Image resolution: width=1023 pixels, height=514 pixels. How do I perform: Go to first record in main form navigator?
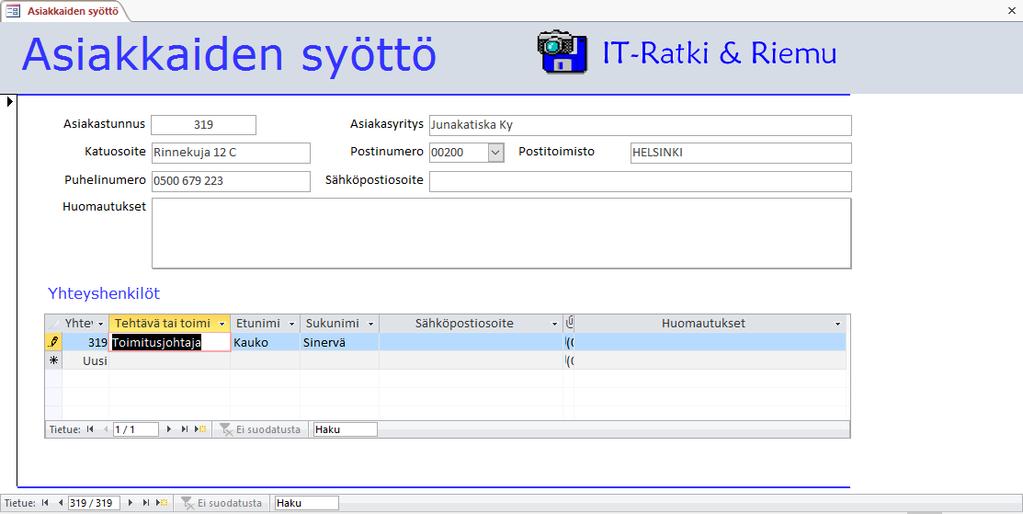pyautogui.click(x=45, y=503)
